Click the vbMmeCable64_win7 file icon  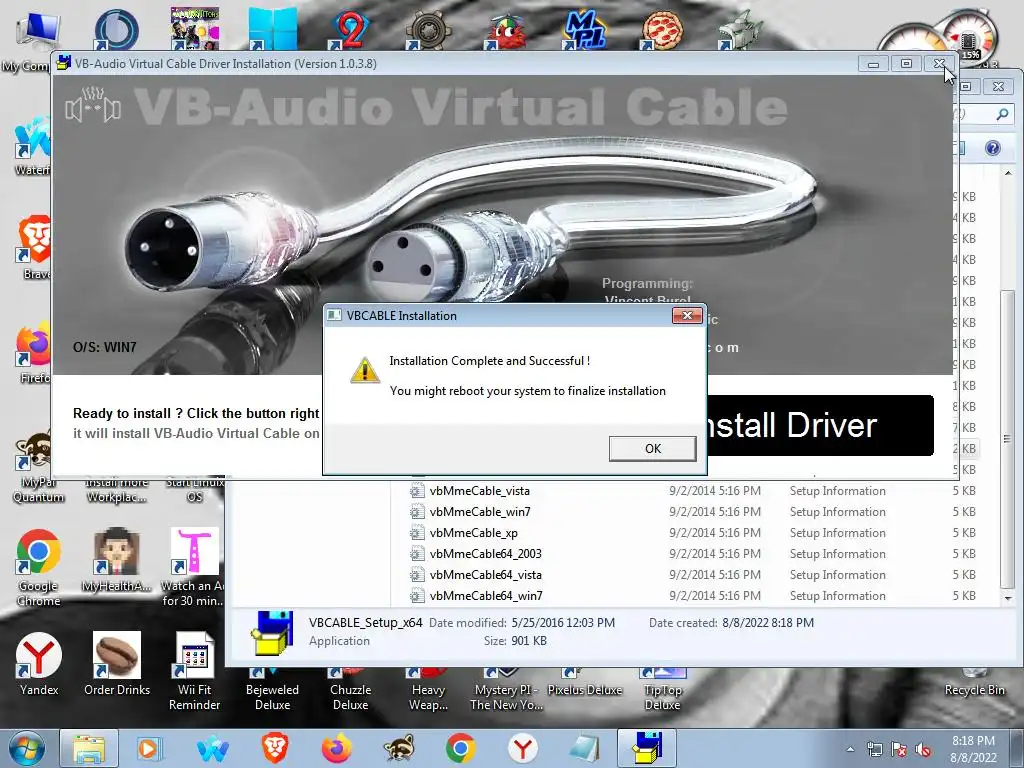417,596
